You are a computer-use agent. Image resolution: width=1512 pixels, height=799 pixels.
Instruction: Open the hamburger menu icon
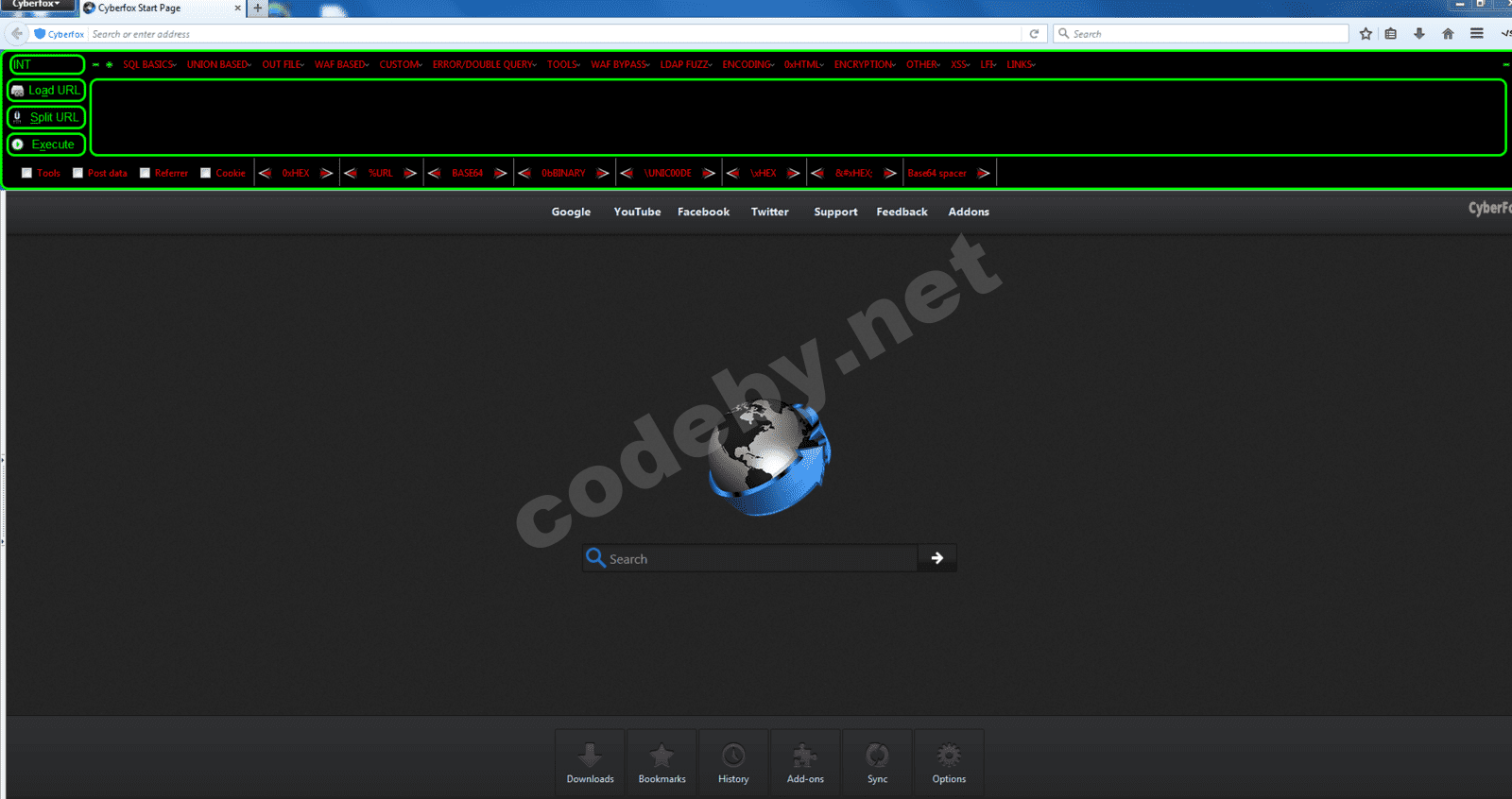coord(1477,34)
